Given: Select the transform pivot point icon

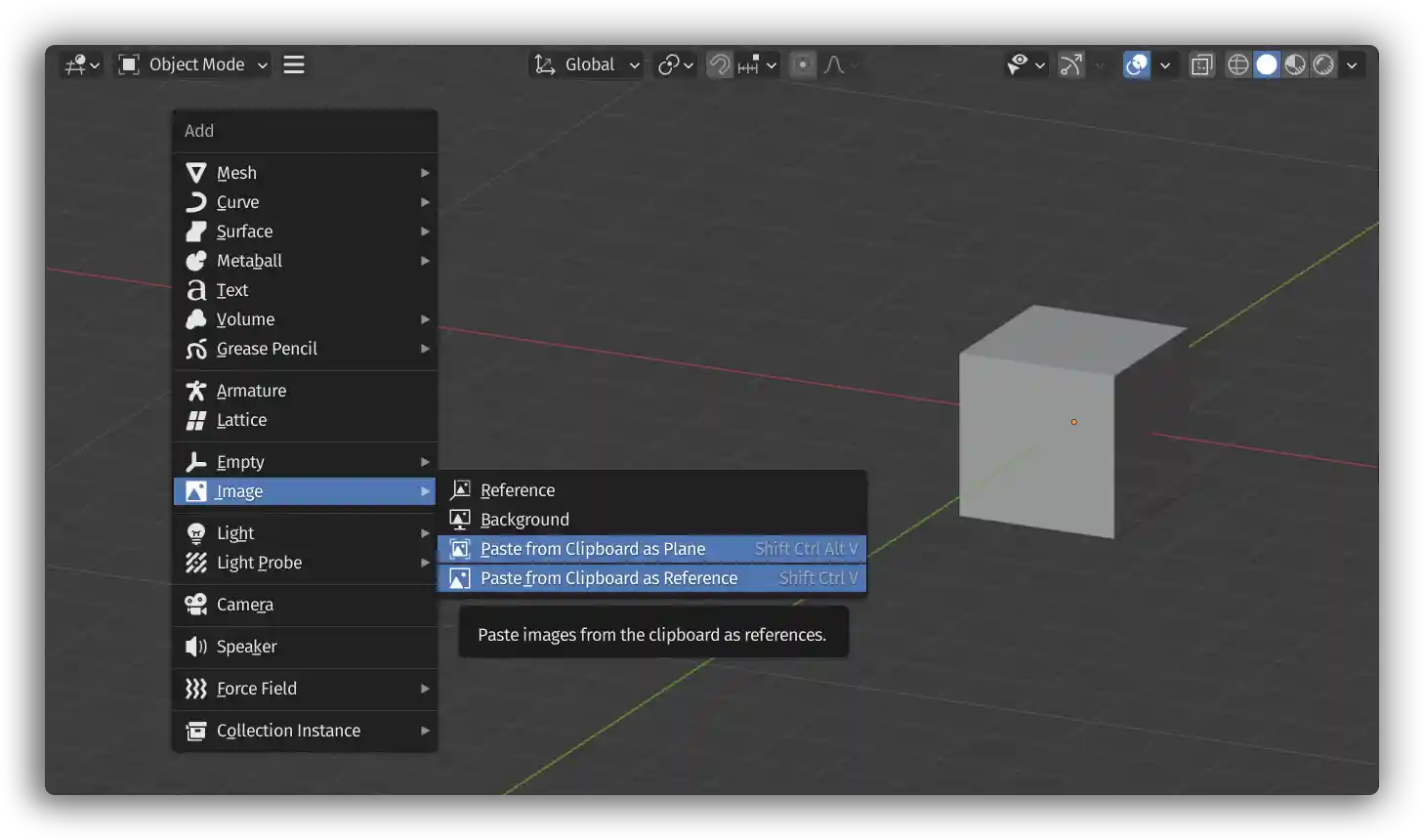Looking at the screenshot, I should coord(669,64).
